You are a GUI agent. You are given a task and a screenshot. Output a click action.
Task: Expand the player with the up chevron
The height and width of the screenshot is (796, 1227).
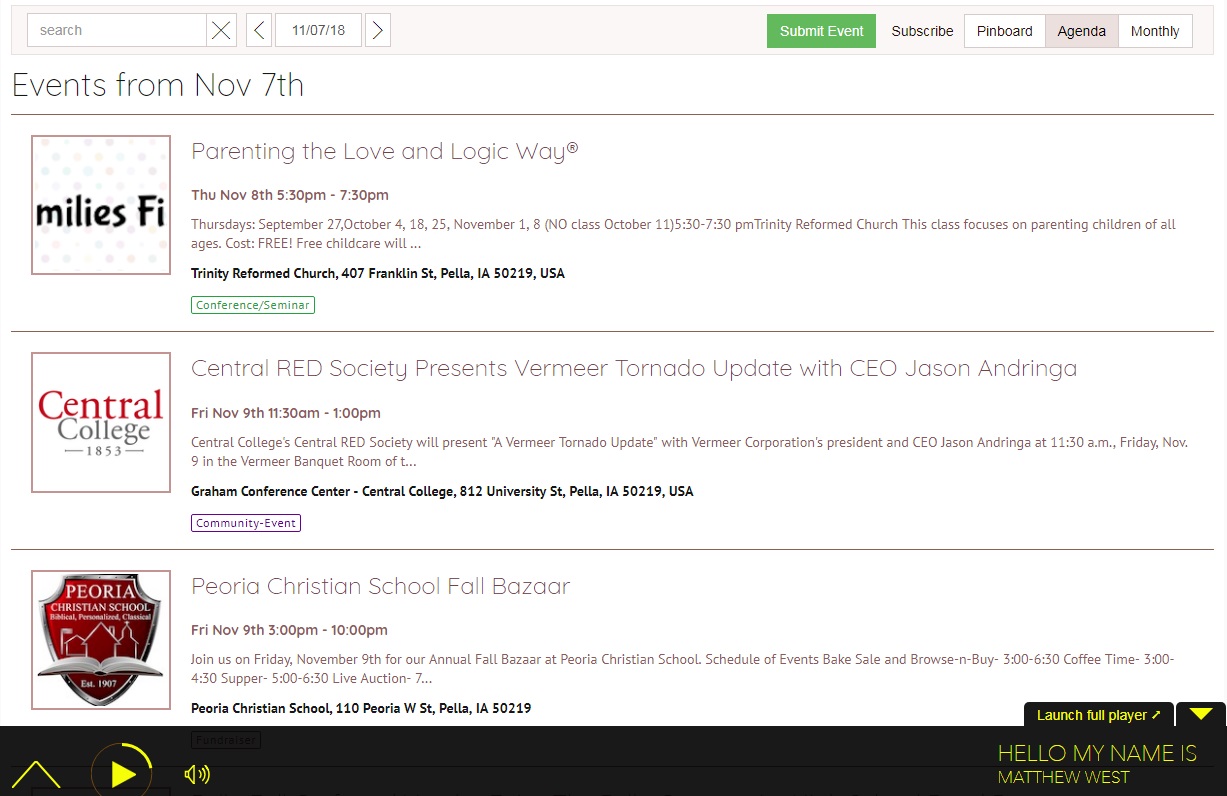coord(36,774)
